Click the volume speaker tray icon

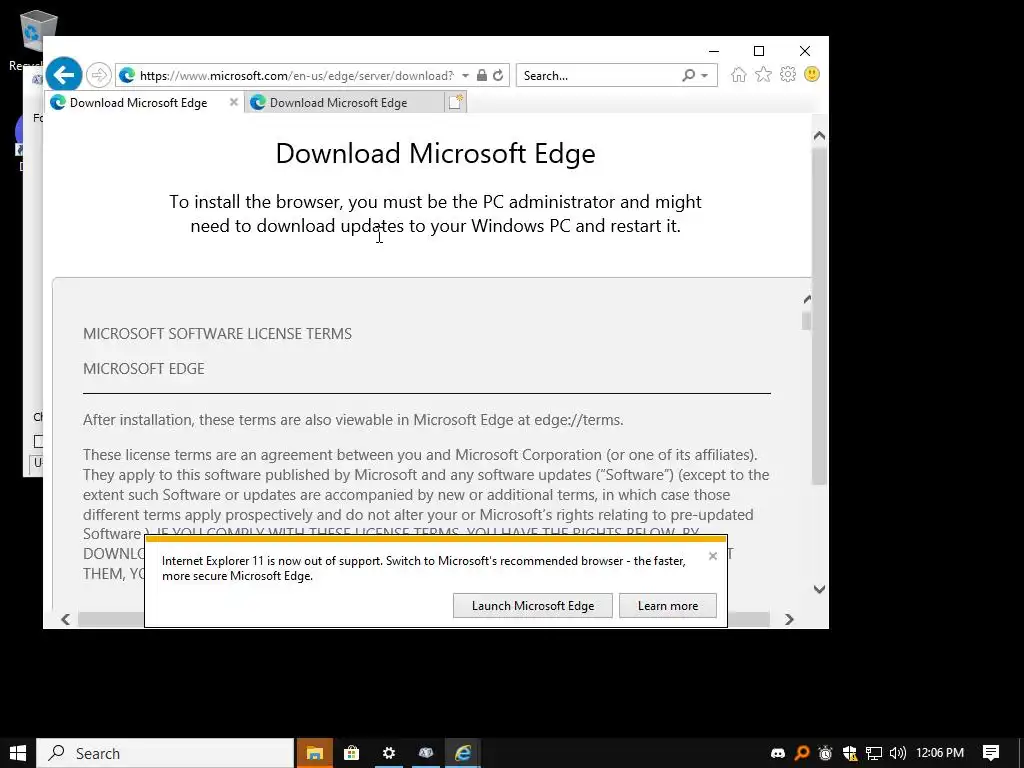(x=897, y=753)
